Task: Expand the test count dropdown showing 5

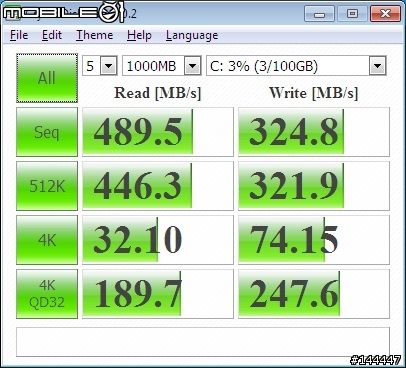Action: (109, 66)
